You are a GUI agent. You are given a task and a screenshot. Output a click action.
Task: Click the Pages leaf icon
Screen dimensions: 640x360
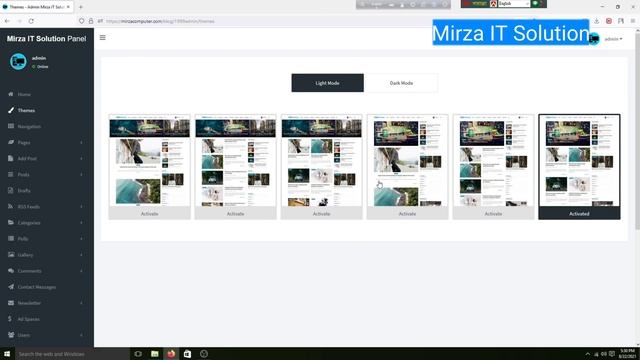(11, 142)
